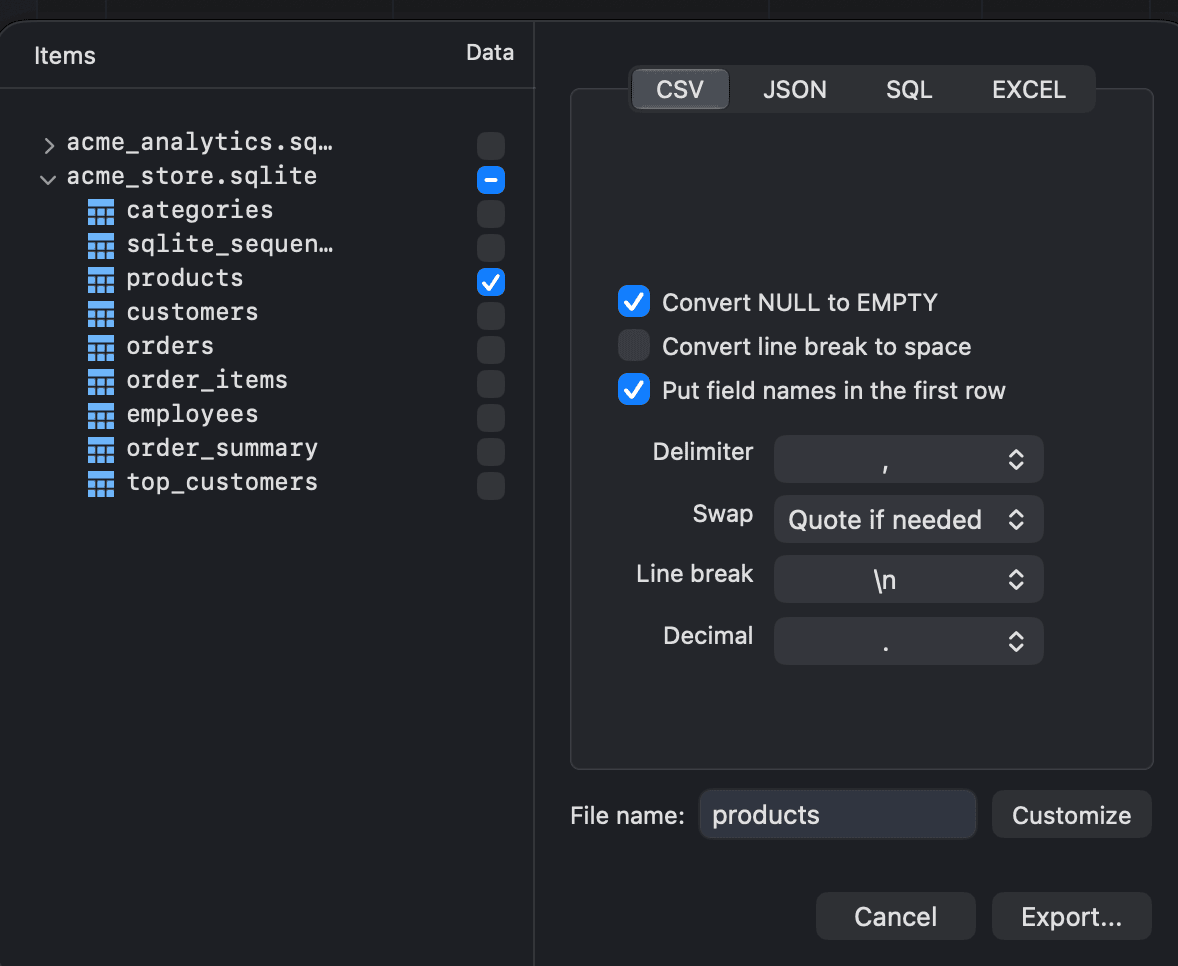Click the Customize button
This screenshot has height=966, width=1178.
1071,814
